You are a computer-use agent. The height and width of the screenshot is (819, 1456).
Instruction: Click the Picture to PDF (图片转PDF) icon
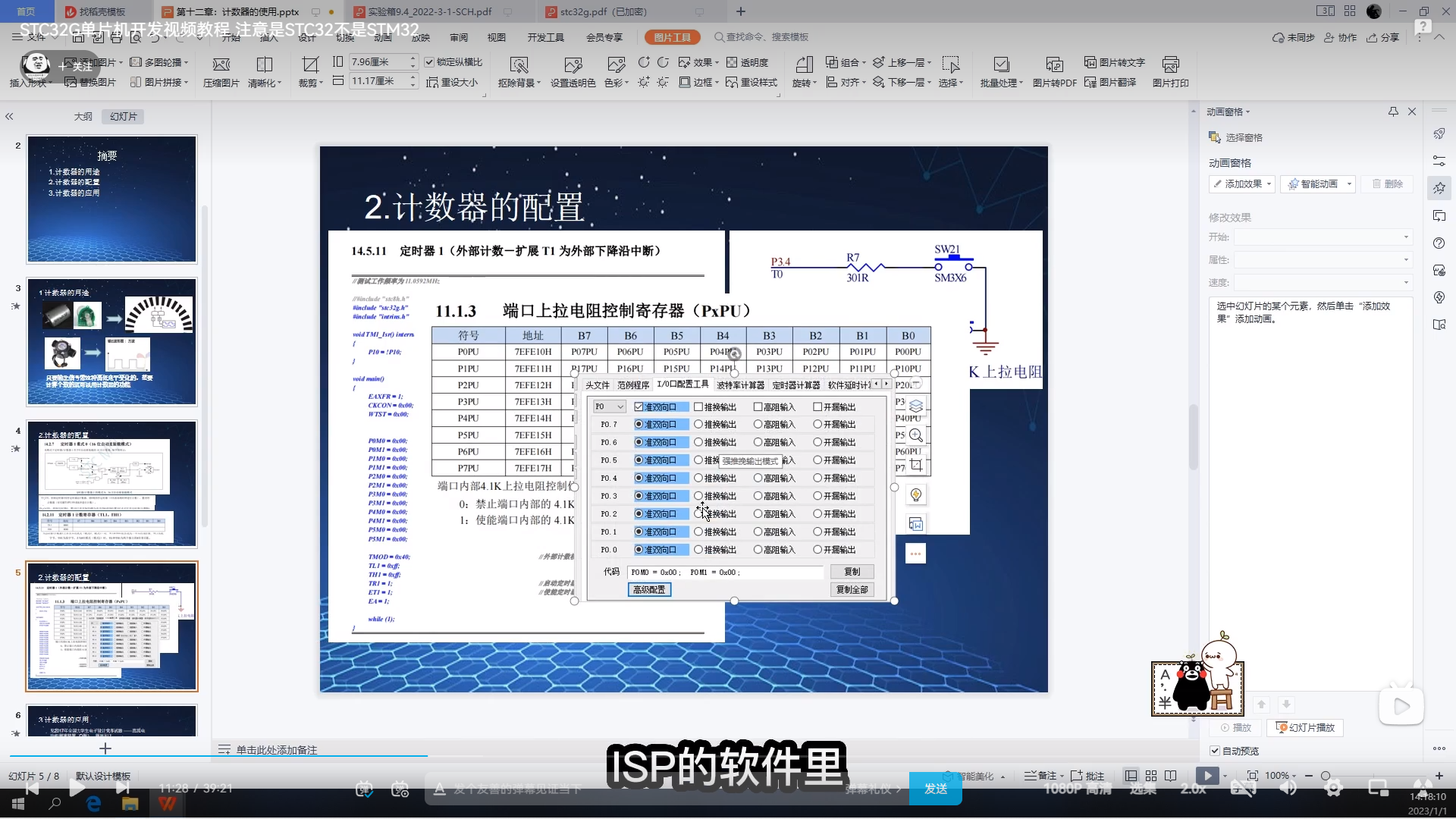(1054, 64)
